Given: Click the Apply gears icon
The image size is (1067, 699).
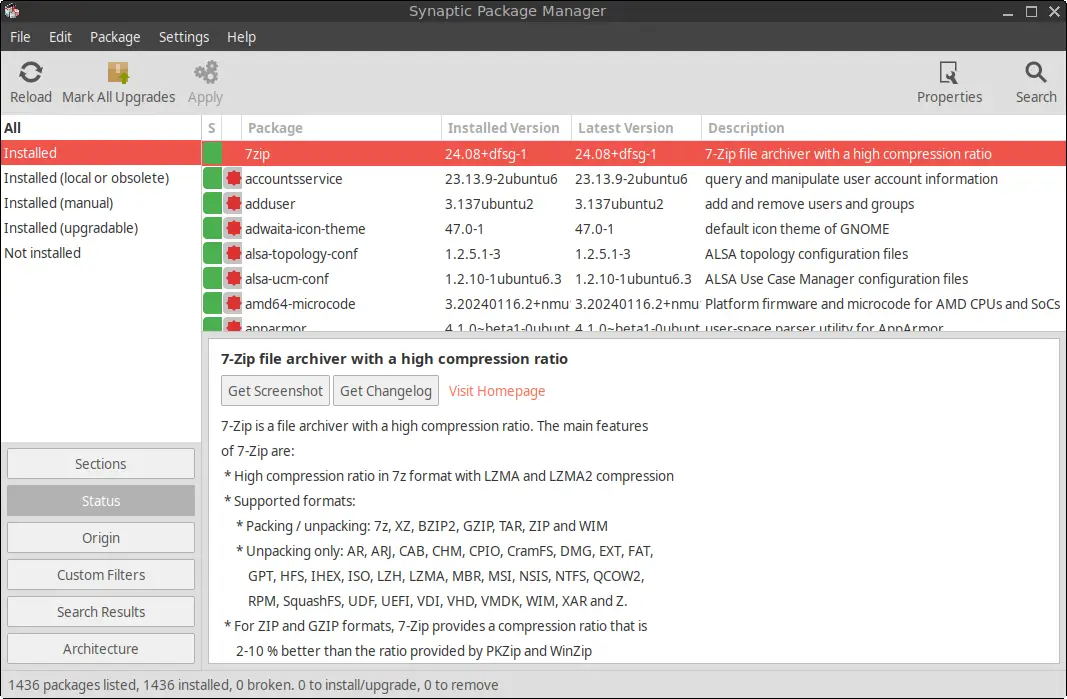Looking at the screenshot, I should click(206, 72).
